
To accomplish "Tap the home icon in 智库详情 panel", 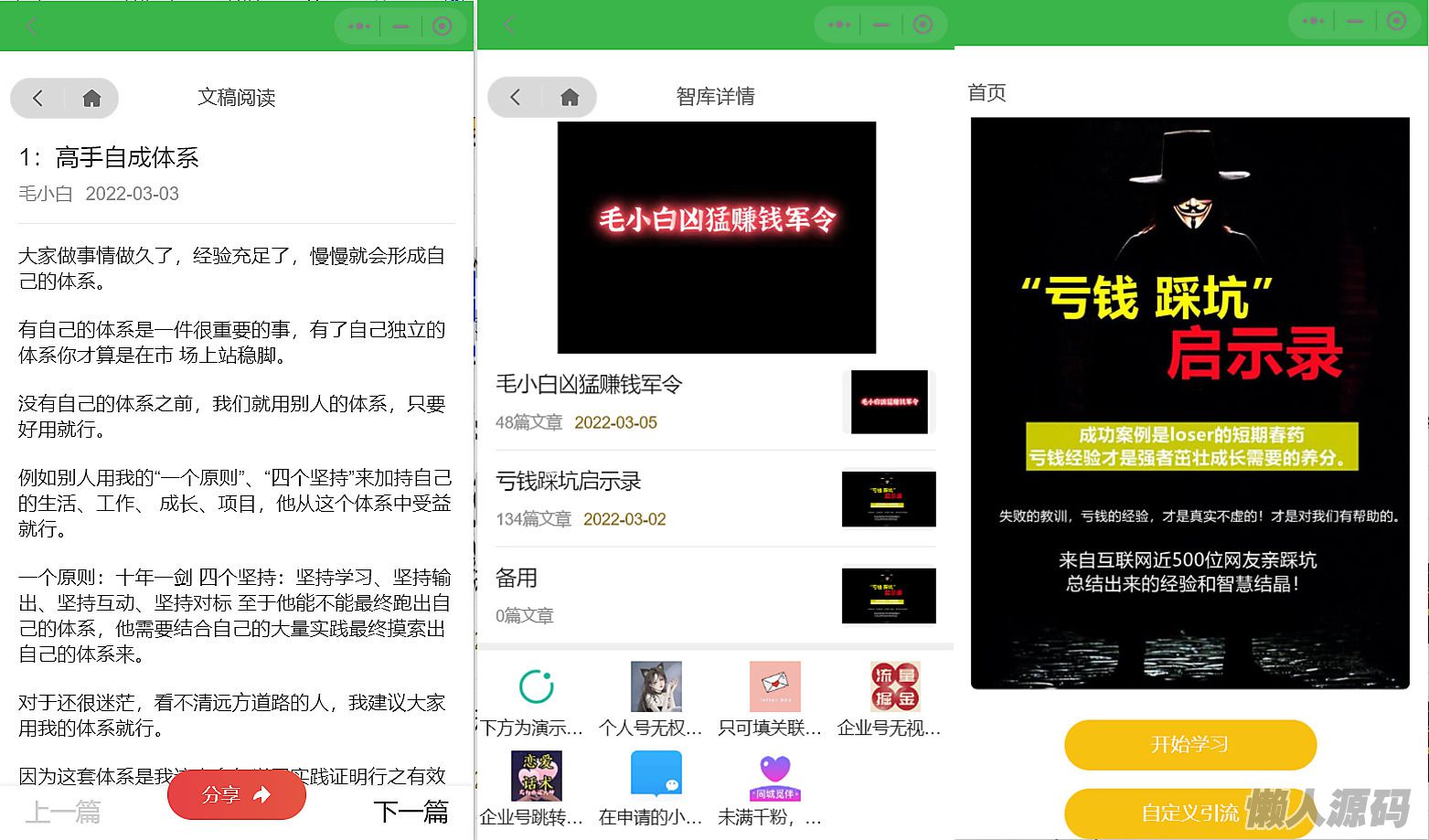I will point(570,97).
